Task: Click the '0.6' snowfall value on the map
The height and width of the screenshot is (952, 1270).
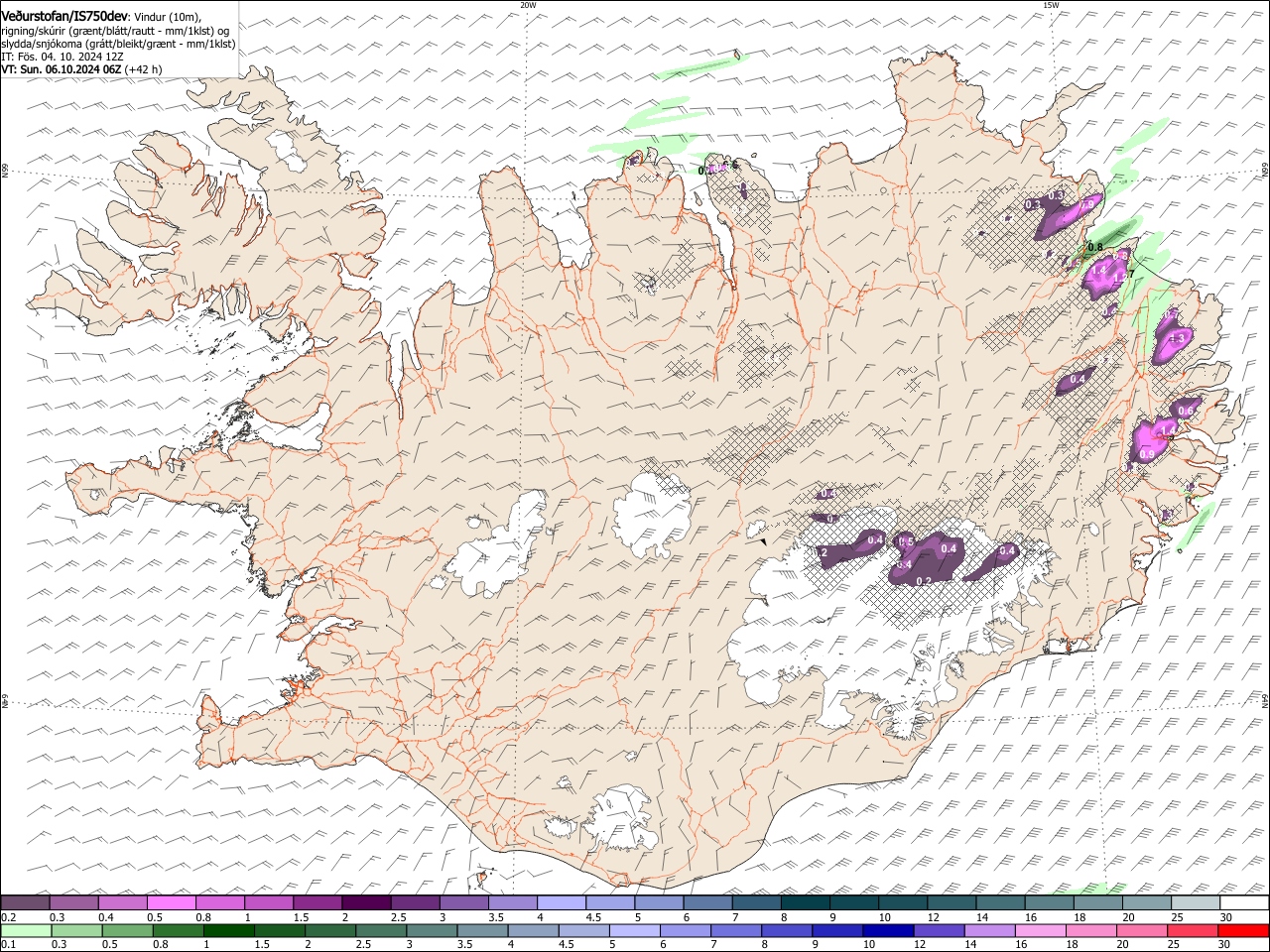Action: click(x=1185, y=411)
